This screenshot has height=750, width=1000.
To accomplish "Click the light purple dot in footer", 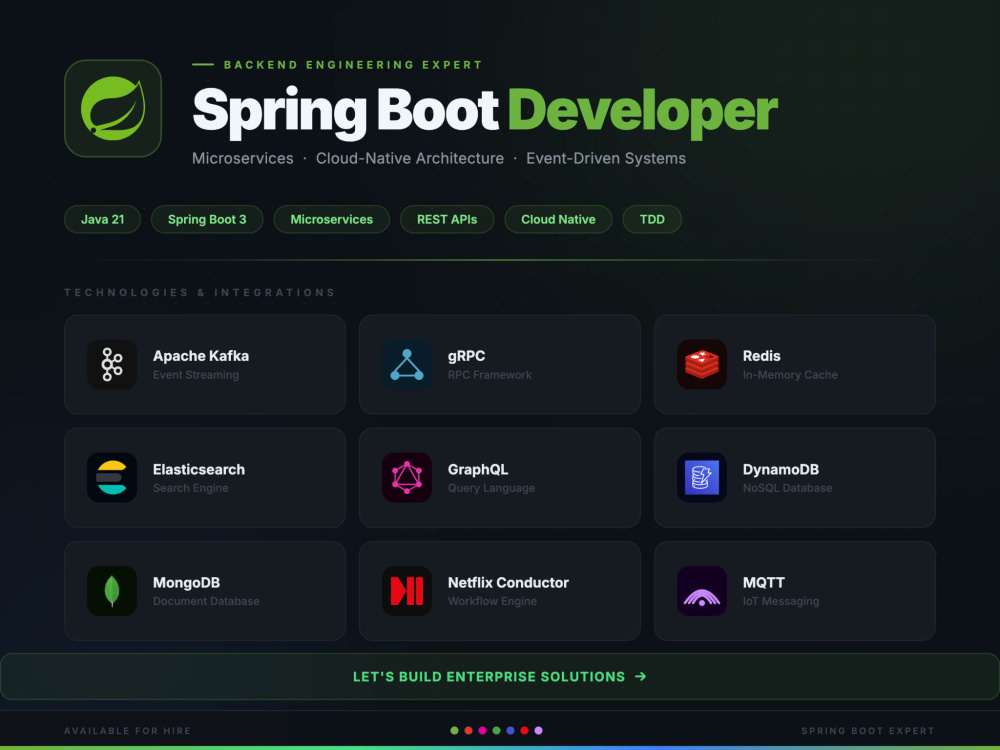I will pos(539,731).
